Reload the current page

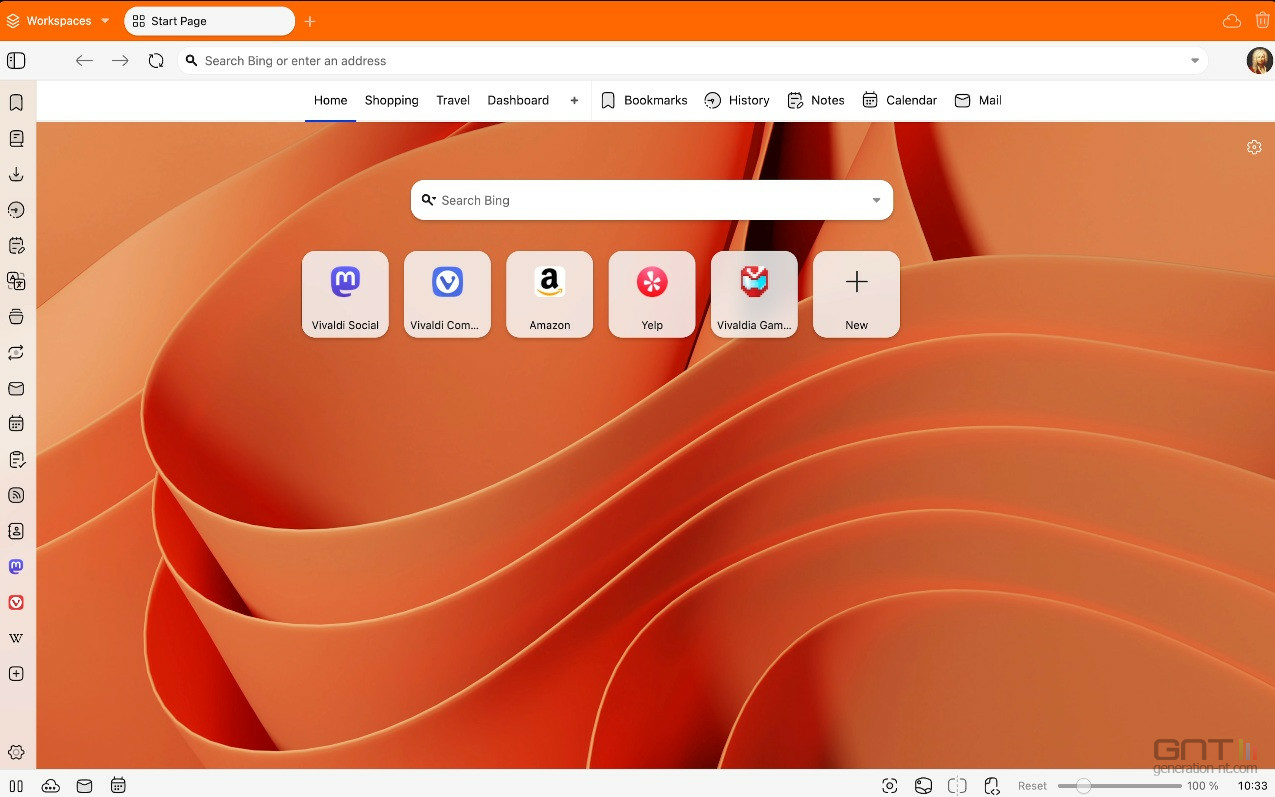(156, 61)
